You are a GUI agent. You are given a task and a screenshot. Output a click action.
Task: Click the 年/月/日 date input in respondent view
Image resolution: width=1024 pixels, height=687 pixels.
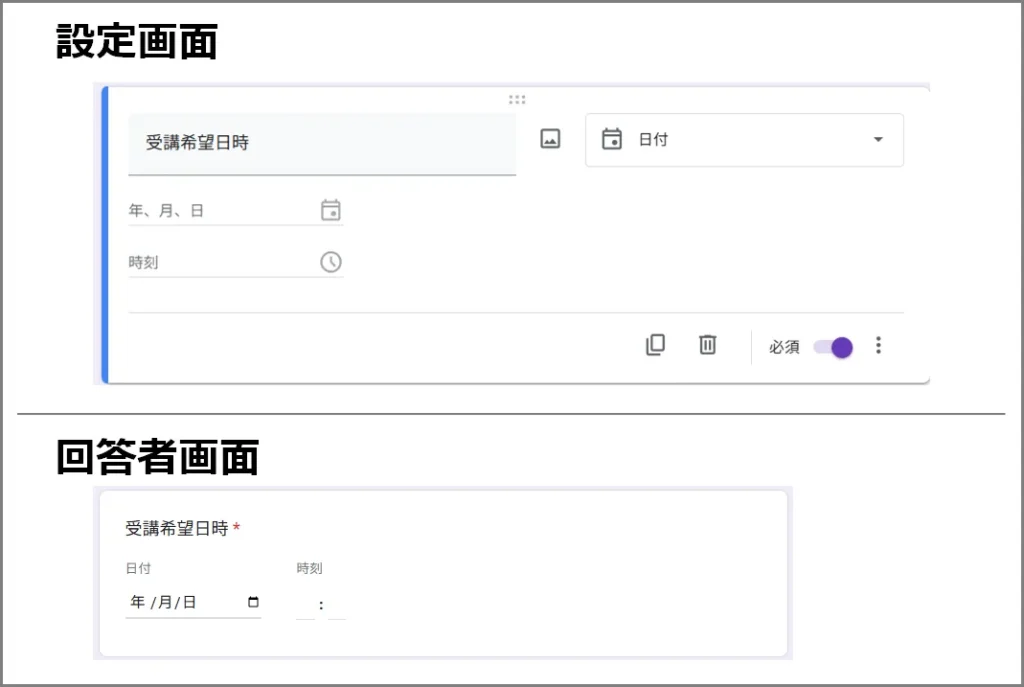point(180,602)
